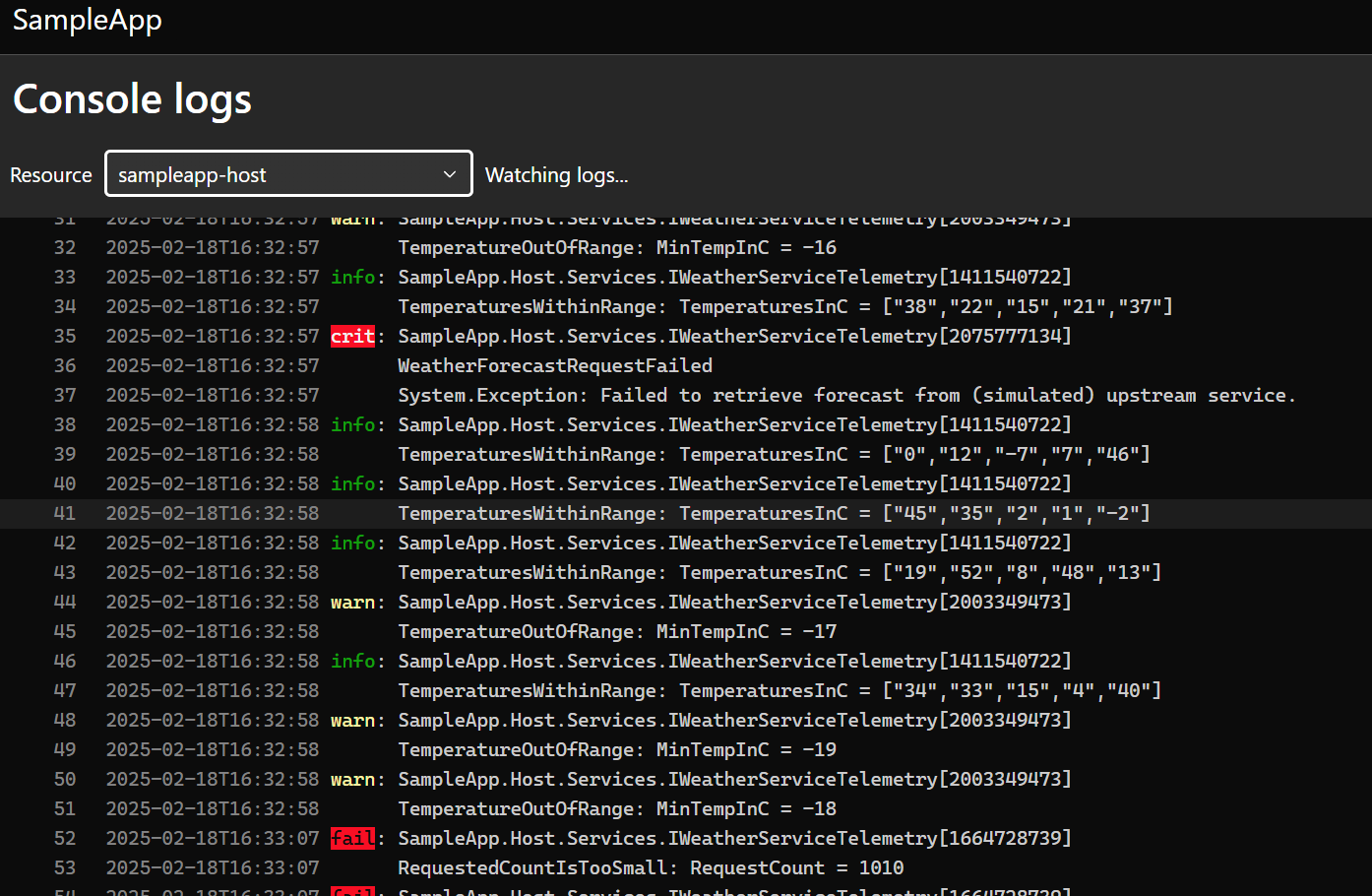Click the line number 35
This screenshot has width=1372, height=896.
pyautogui.click(x=65, y=336)
